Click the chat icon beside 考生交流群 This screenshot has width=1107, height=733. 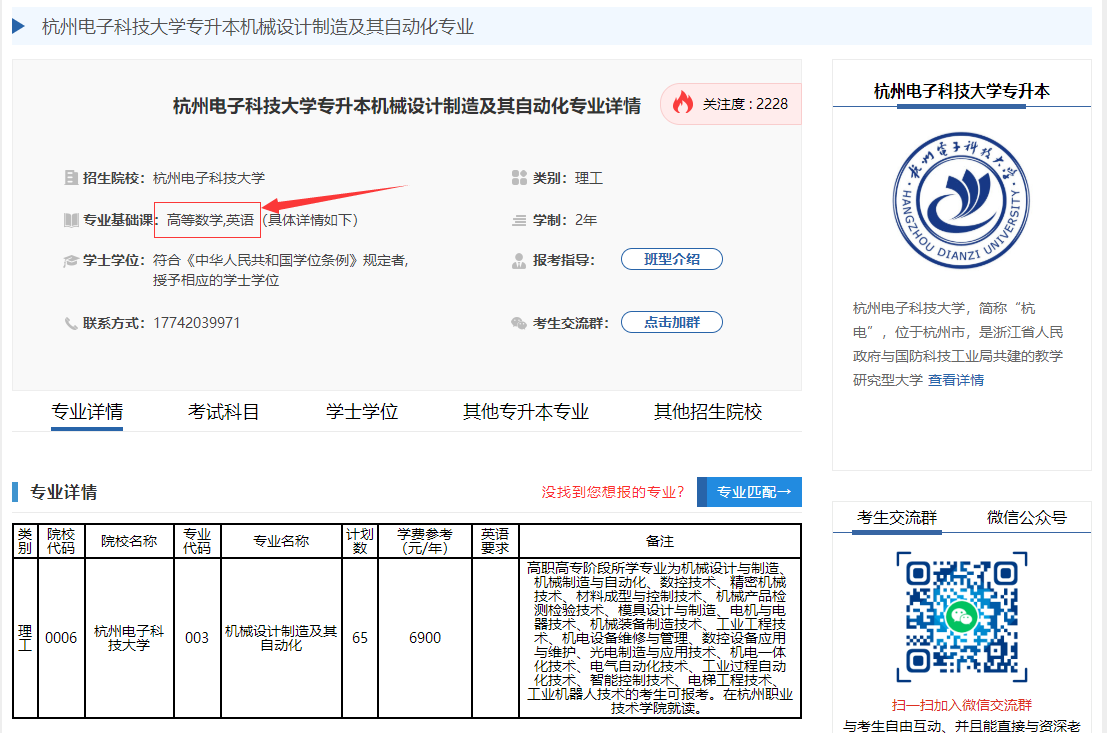point(519,322)
